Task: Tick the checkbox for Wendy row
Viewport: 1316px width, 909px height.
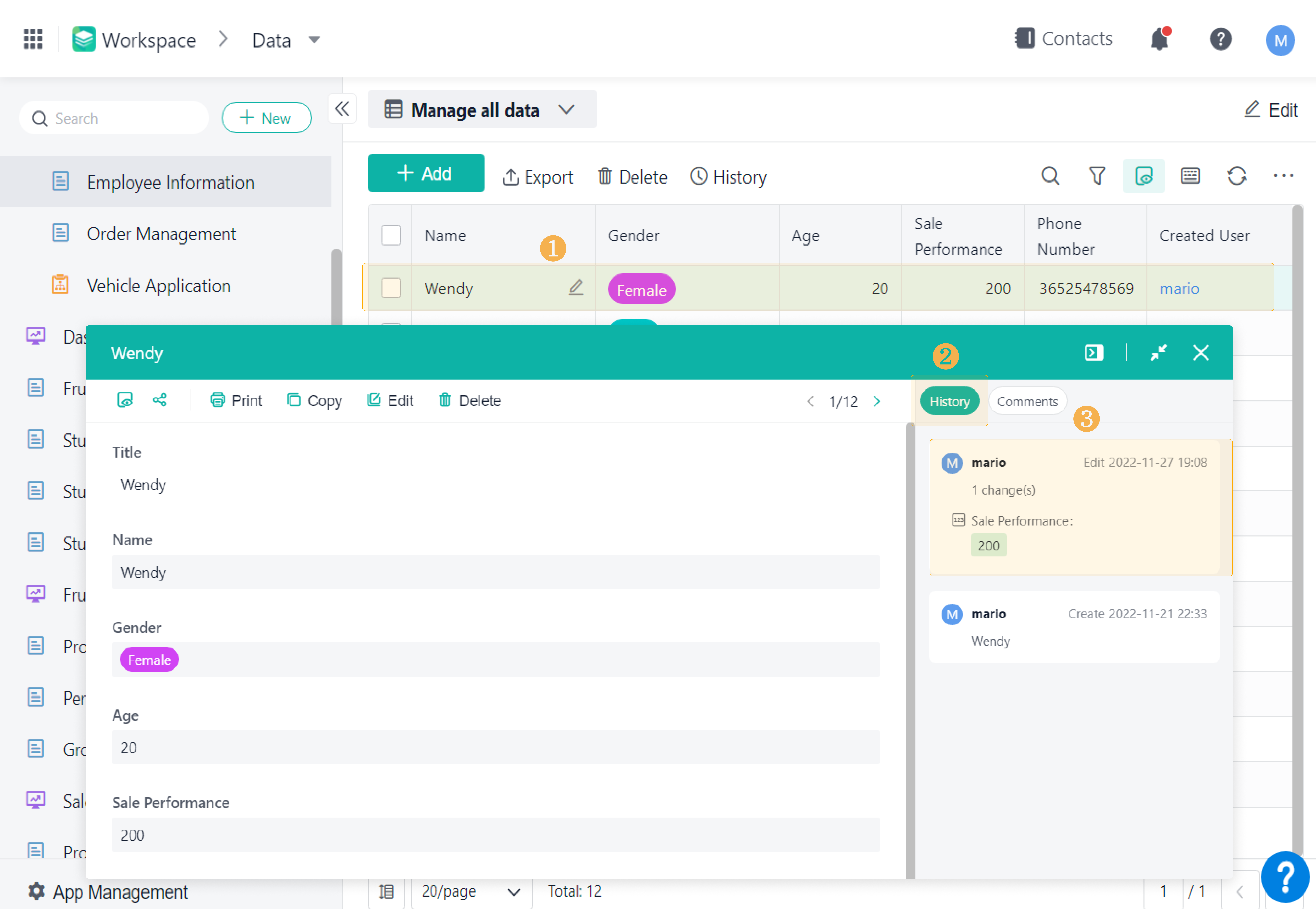Action: [391, 288]
